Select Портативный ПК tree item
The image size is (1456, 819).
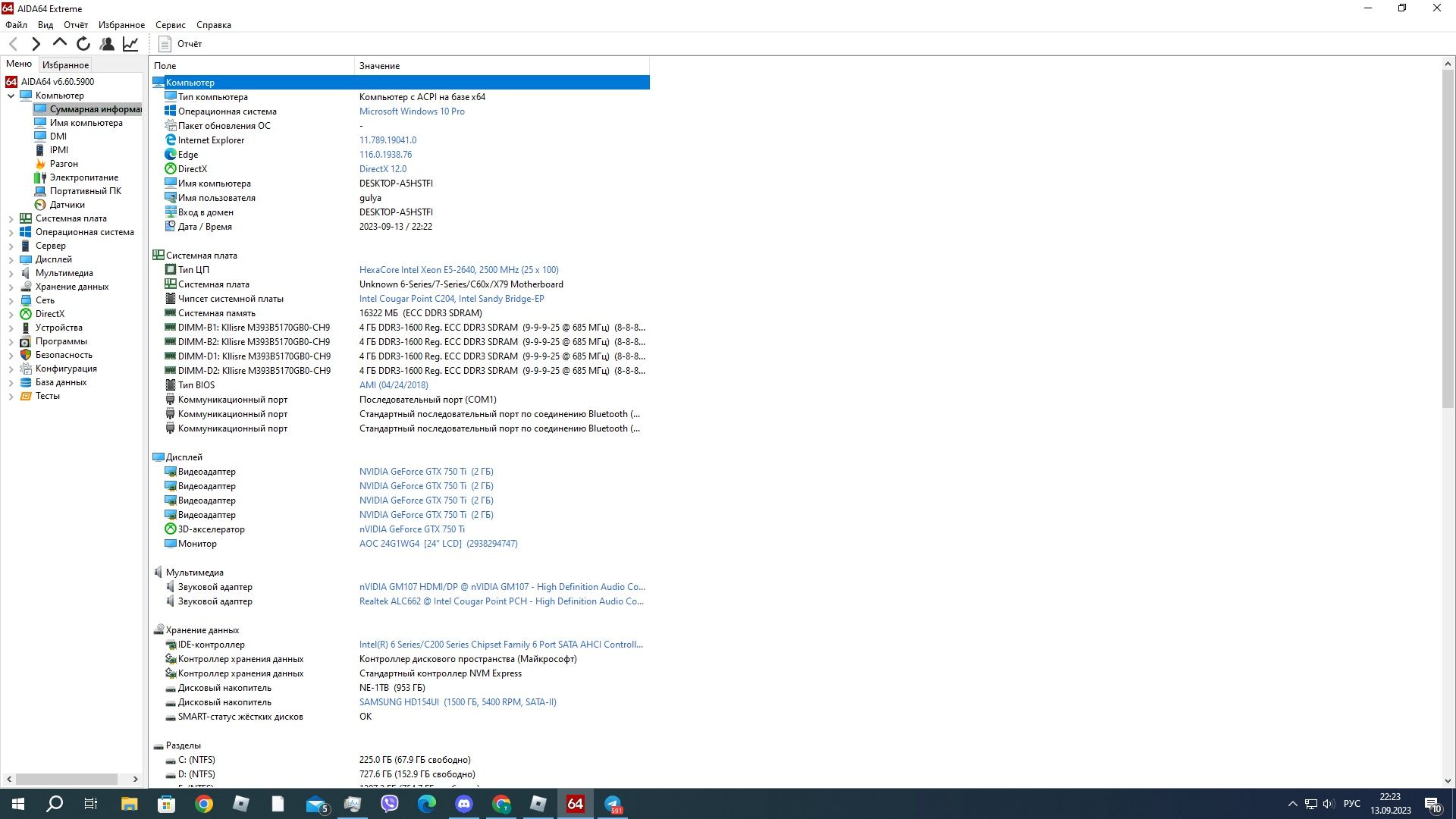(x=85, y=191)
